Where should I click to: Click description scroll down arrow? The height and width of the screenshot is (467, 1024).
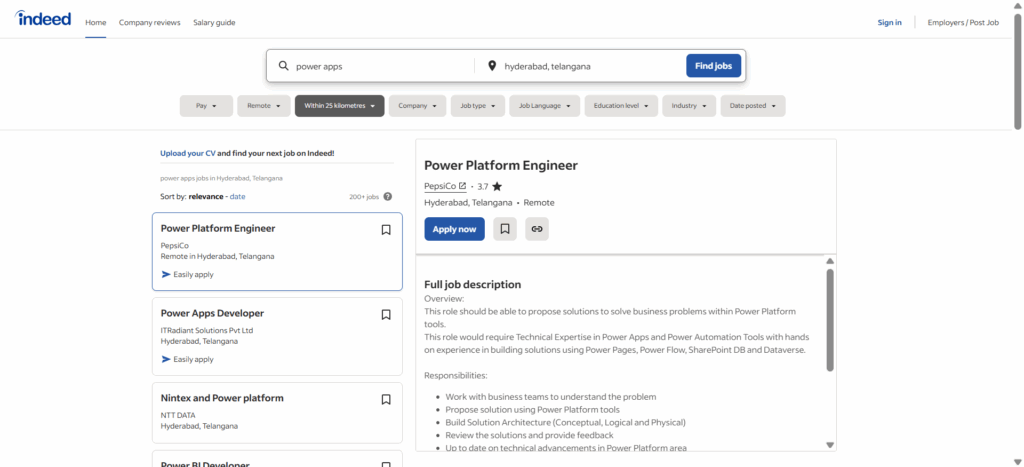830,445
